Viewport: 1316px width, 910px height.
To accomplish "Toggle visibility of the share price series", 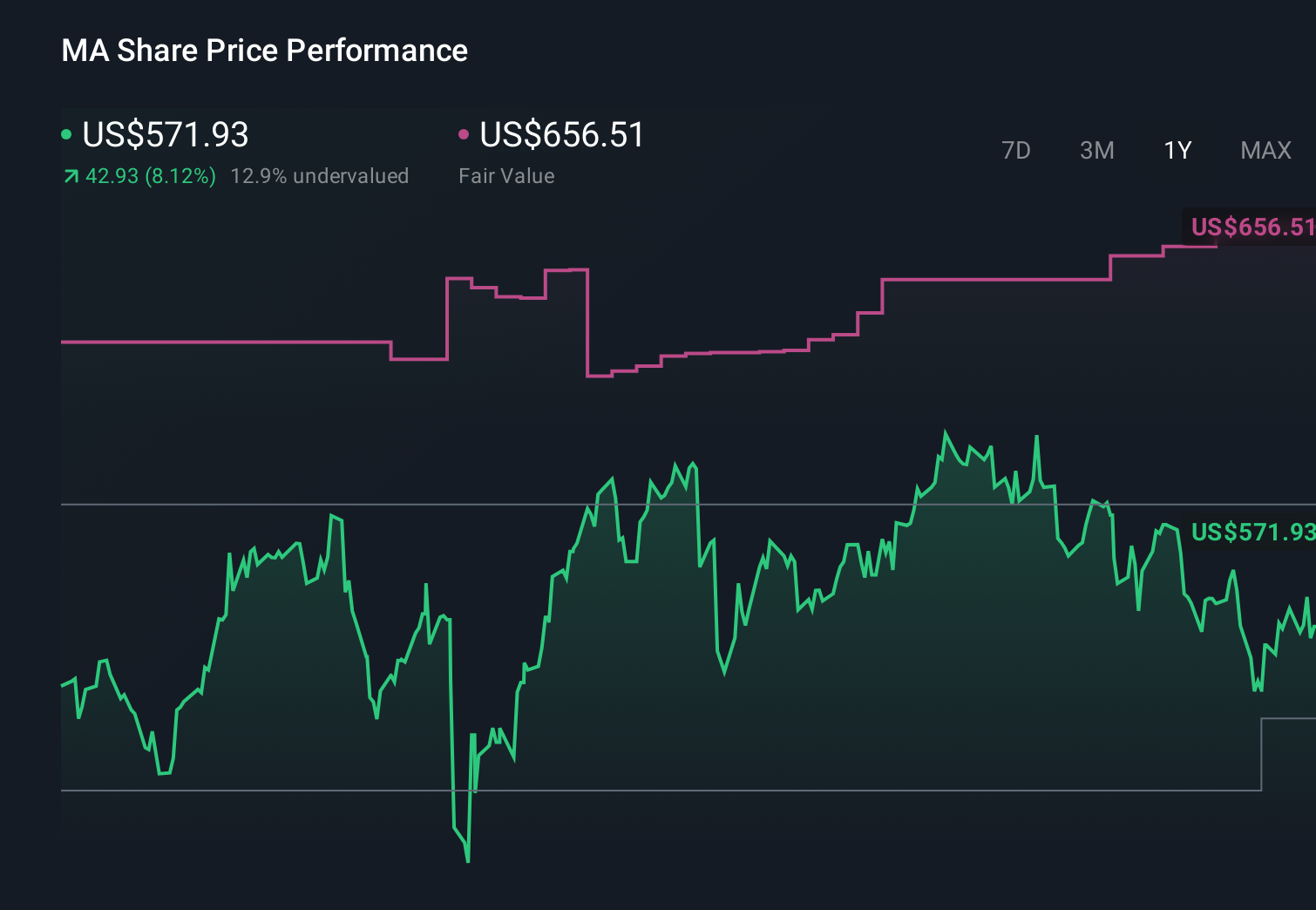I will (x=166, y=135).
